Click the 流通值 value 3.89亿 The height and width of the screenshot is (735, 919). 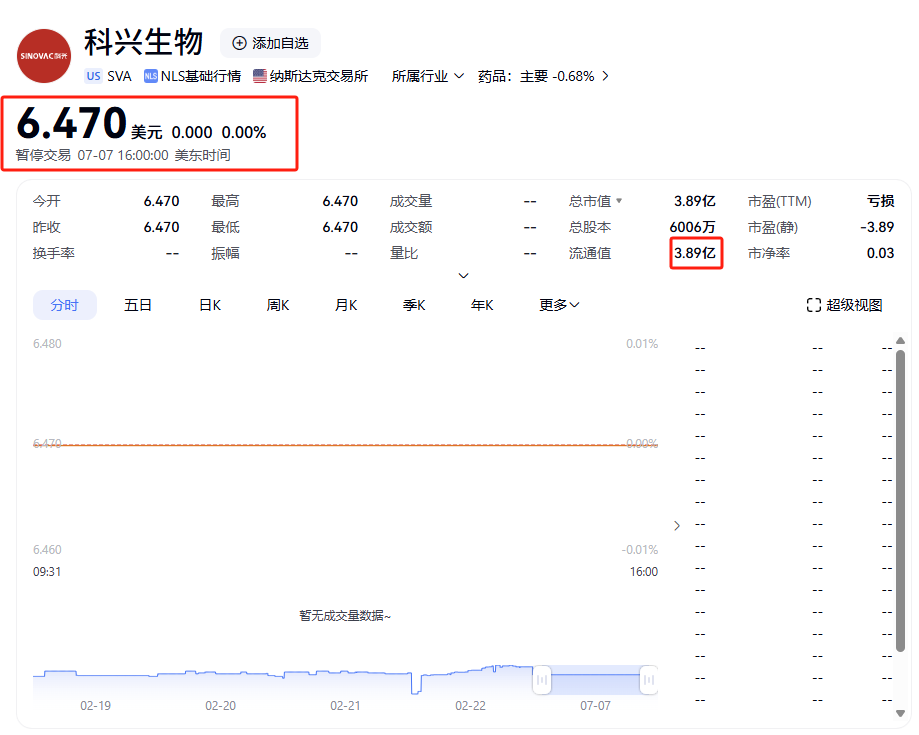695,253
